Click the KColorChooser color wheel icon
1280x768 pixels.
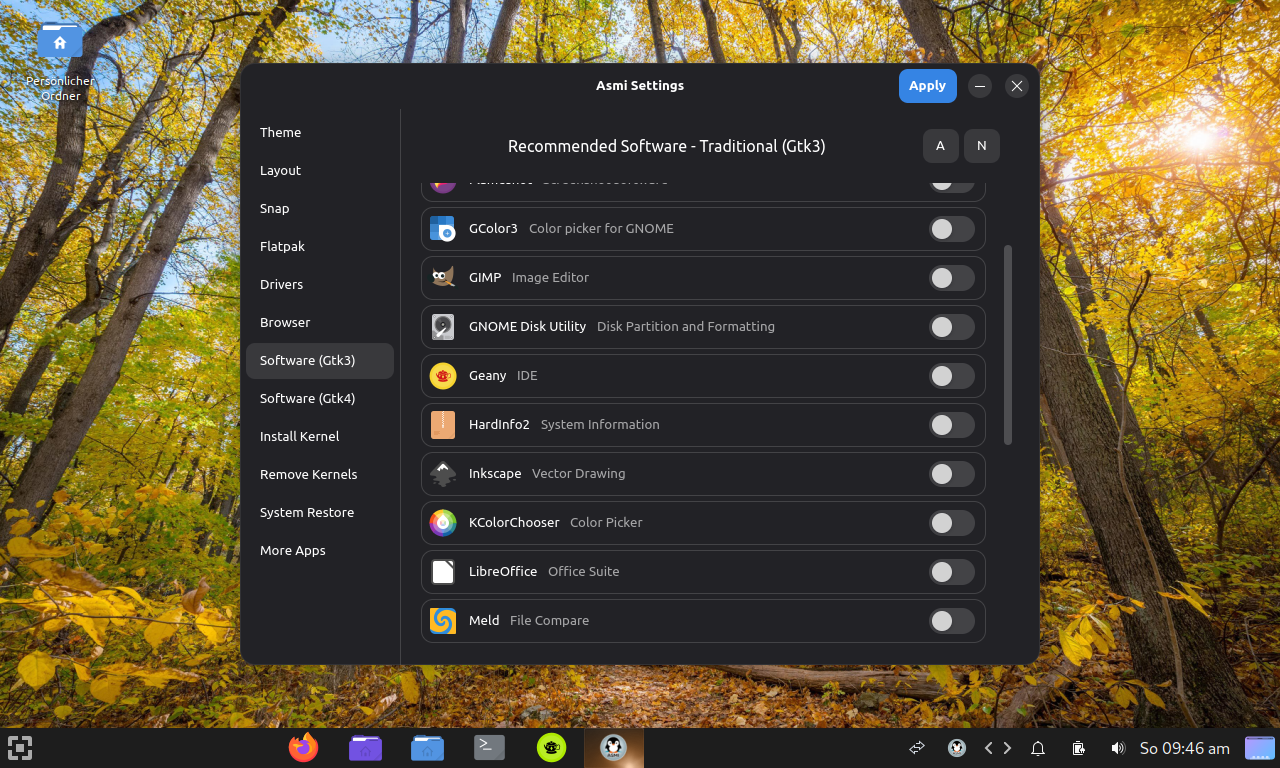[x=443, y=522]
